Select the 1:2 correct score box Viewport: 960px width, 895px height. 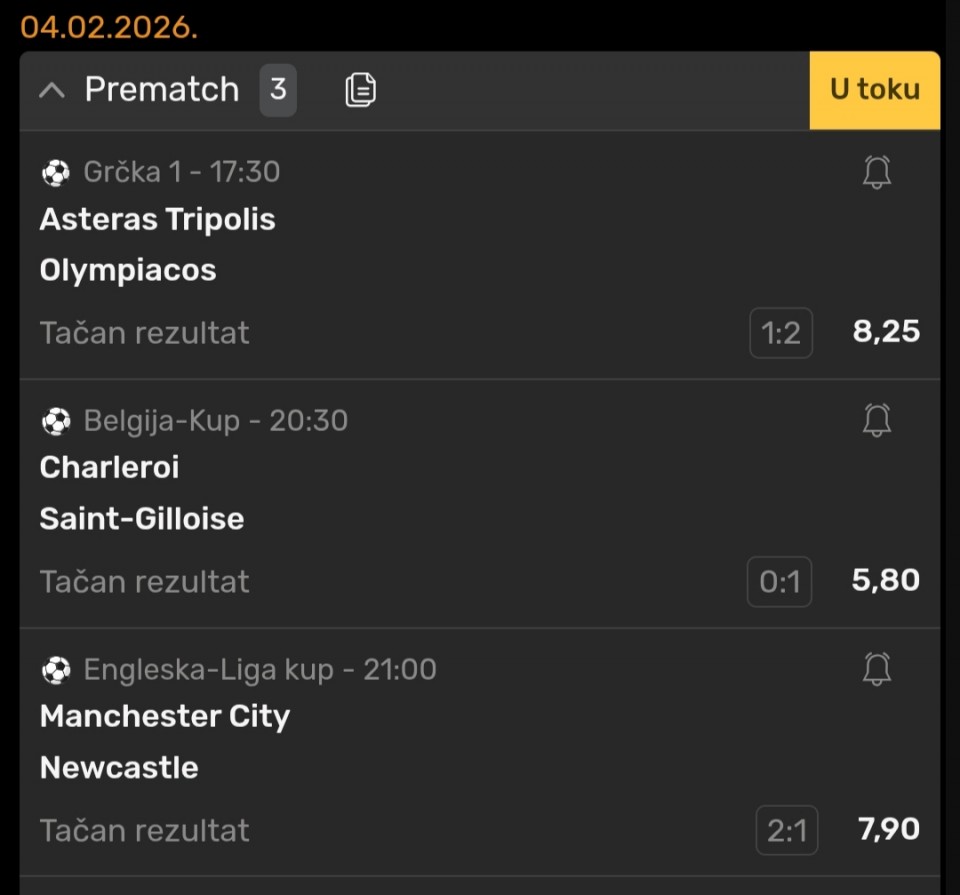(781, 333)
